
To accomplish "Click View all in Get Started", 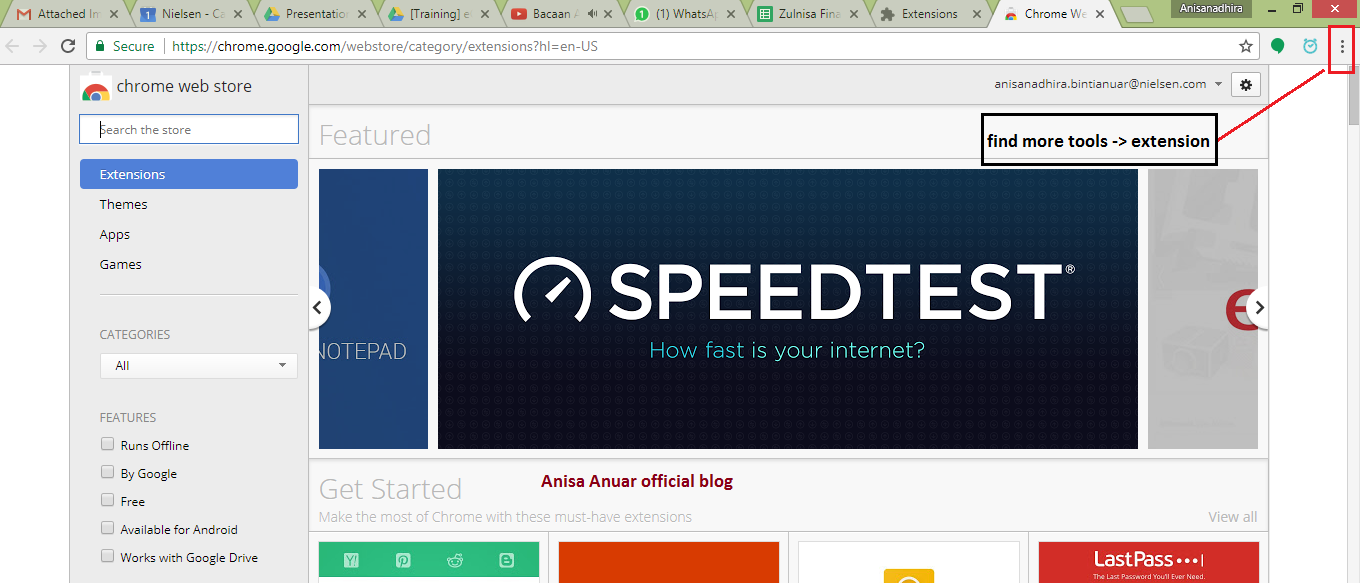I will [1232, 517].
